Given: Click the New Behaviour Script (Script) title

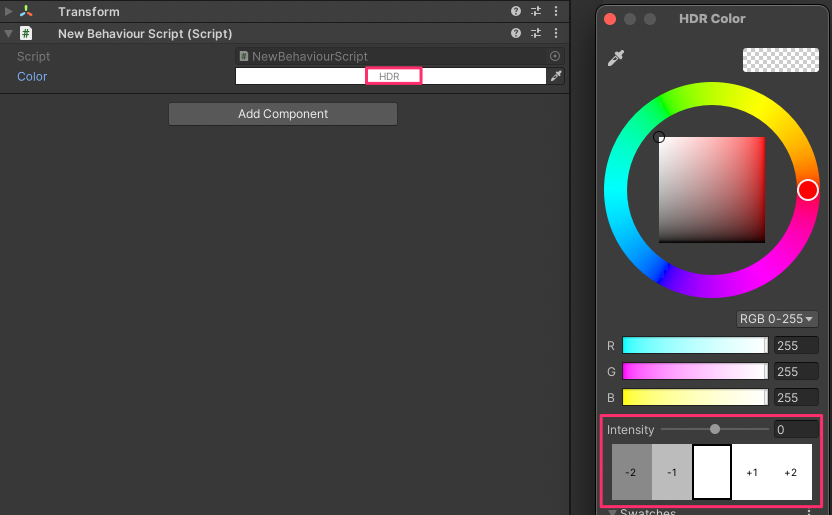Looking at the screenshot, I should pos(145,34).
